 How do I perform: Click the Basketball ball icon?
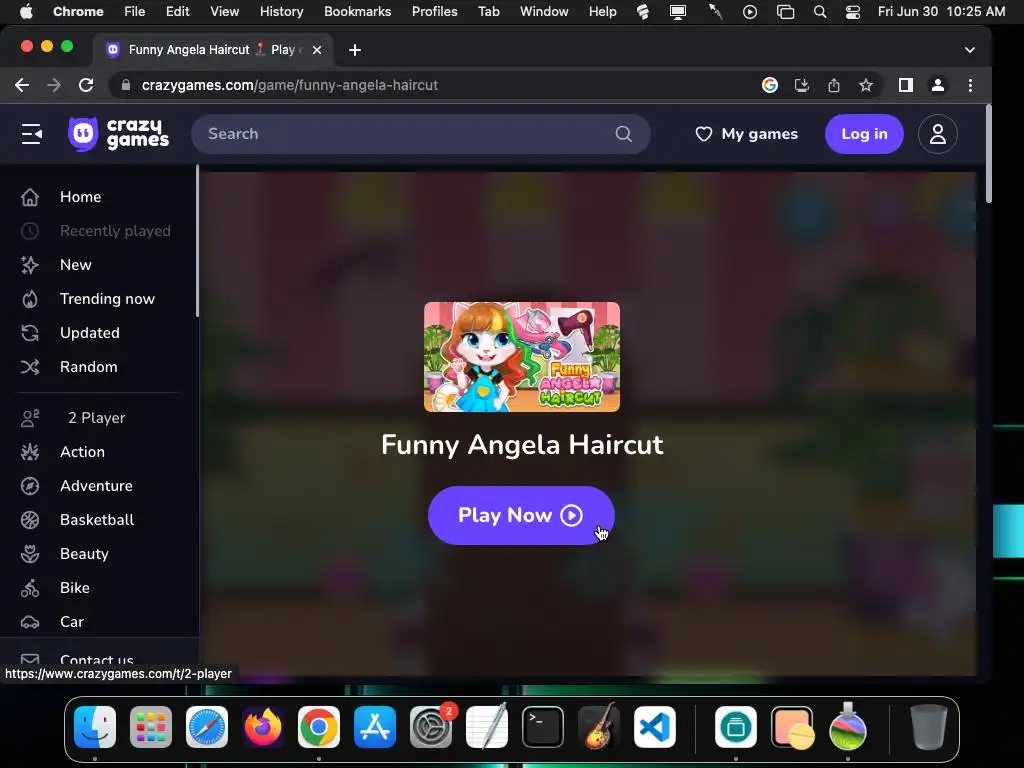tap(30, 520)
